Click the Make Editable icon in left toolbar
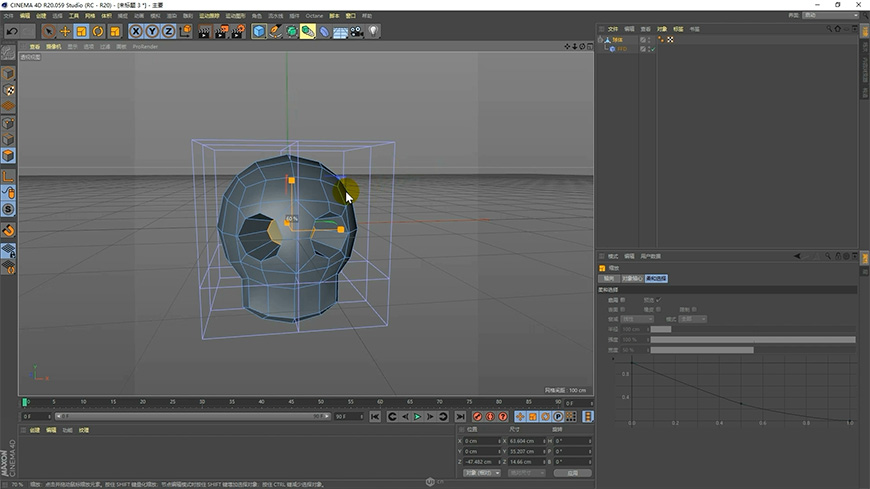The width and height of the screenshot is (870, 489). coord(8,53)
